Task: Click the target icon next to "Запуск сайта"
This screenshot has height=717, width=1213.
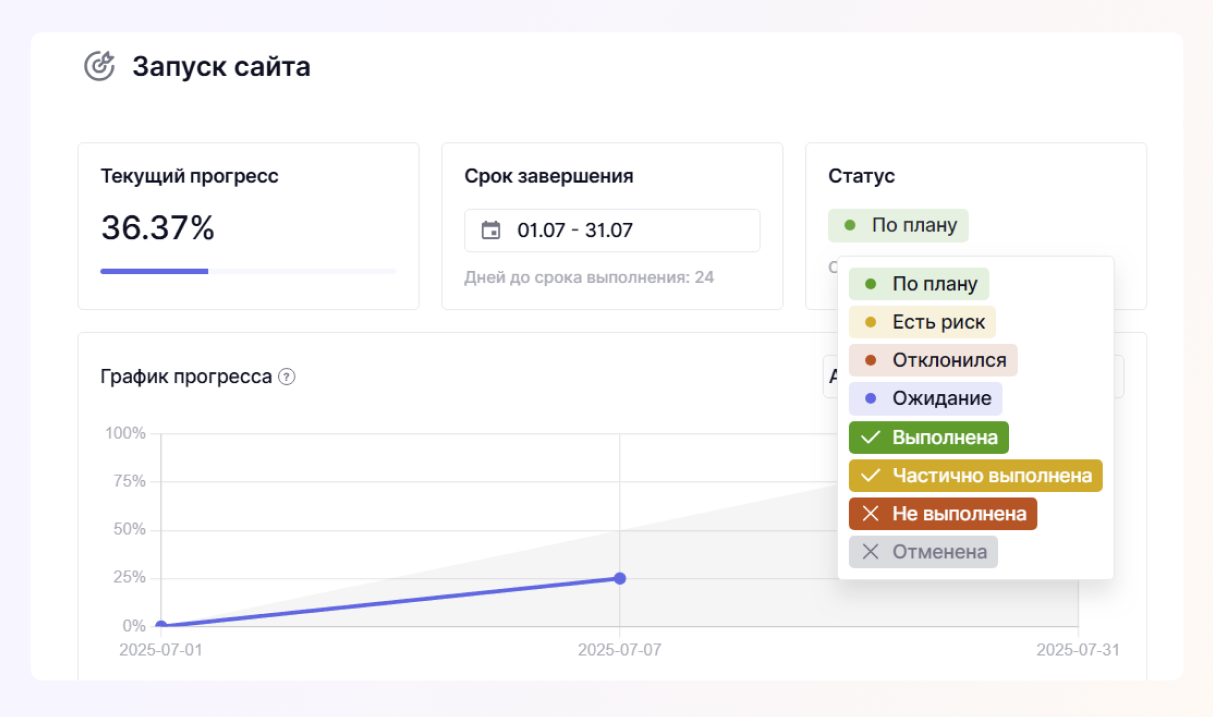Action: coord(101,66)
